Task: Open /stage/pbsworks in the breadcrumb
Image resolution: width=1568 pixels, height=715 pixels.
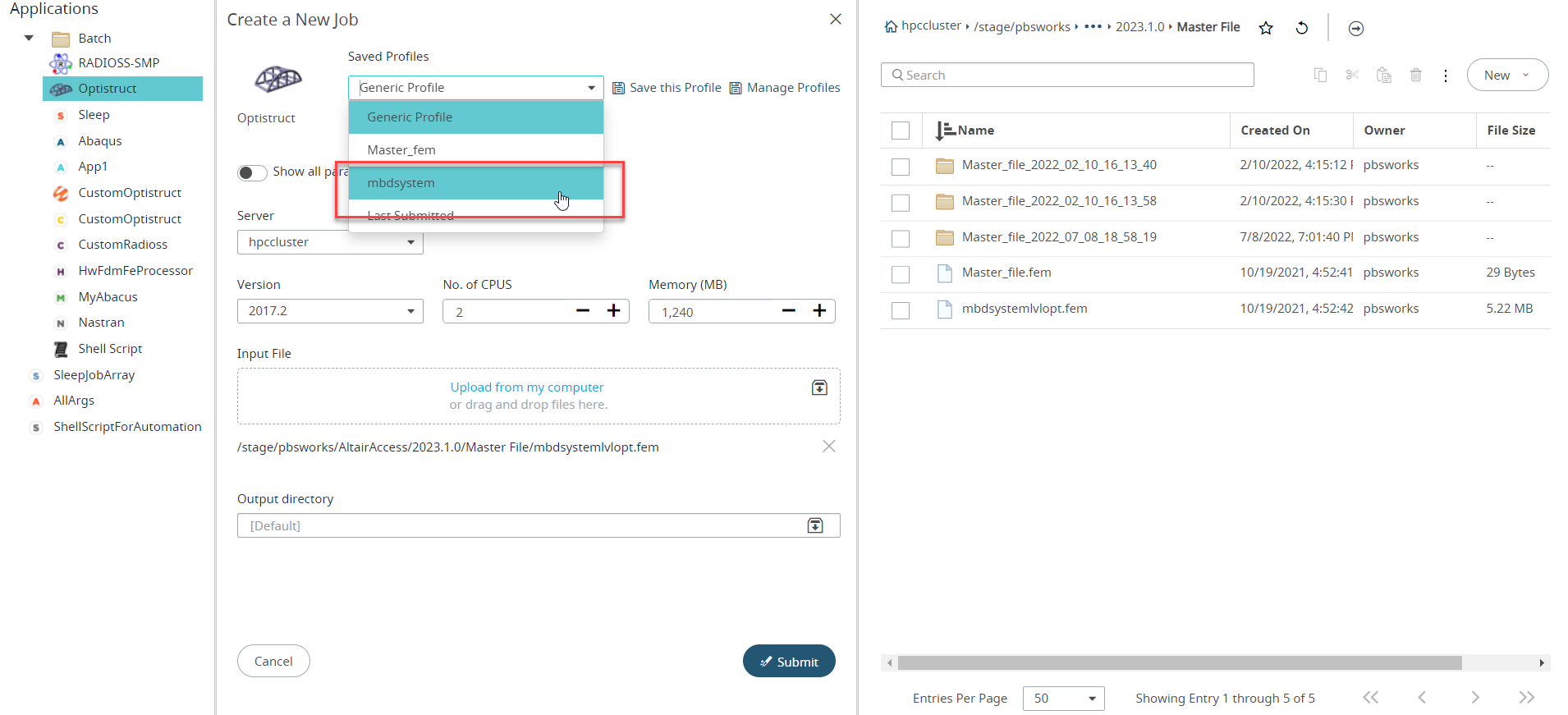Action: (1022, 27)
